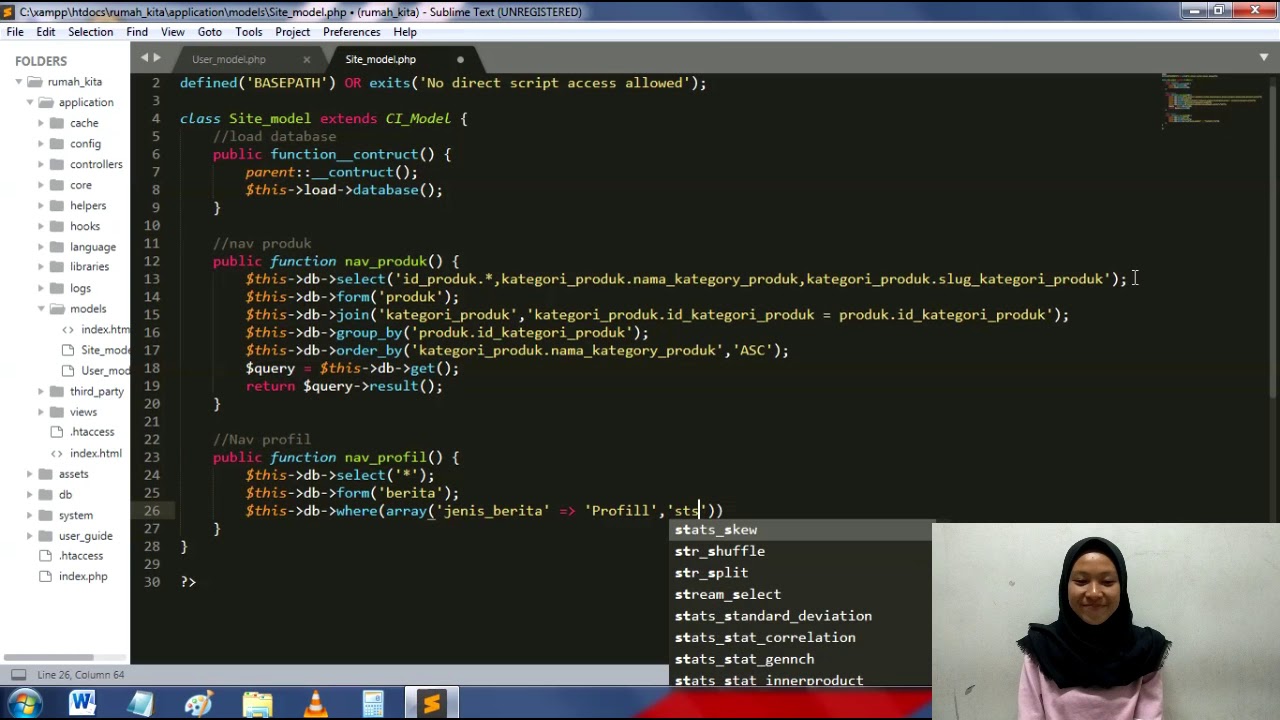Open the Preferences menu
Screen dimensions: 1280x720
point(352,32)
